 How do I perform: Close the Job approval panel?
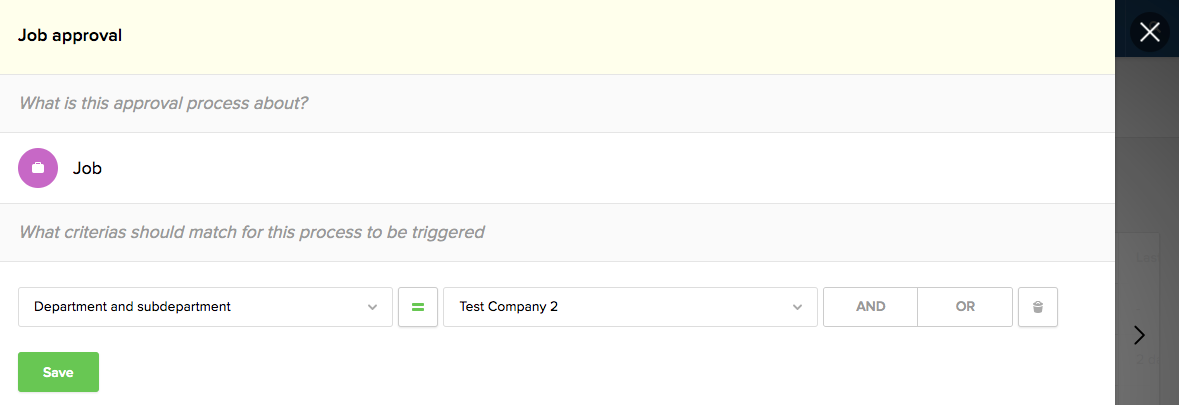(x=1149, y=33)
